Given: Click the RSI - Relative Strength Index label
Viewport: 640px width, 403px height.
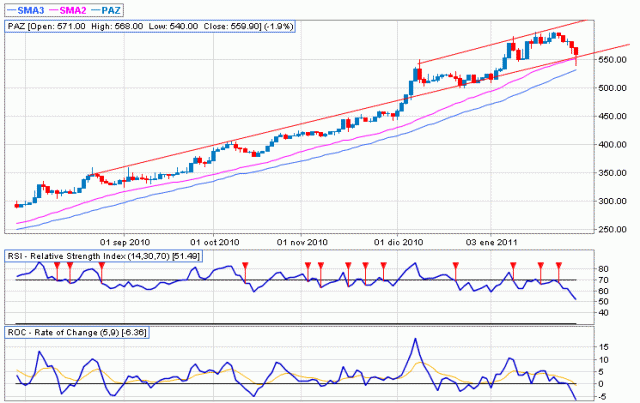Looking at the screenshot, I should pos(104,256).
